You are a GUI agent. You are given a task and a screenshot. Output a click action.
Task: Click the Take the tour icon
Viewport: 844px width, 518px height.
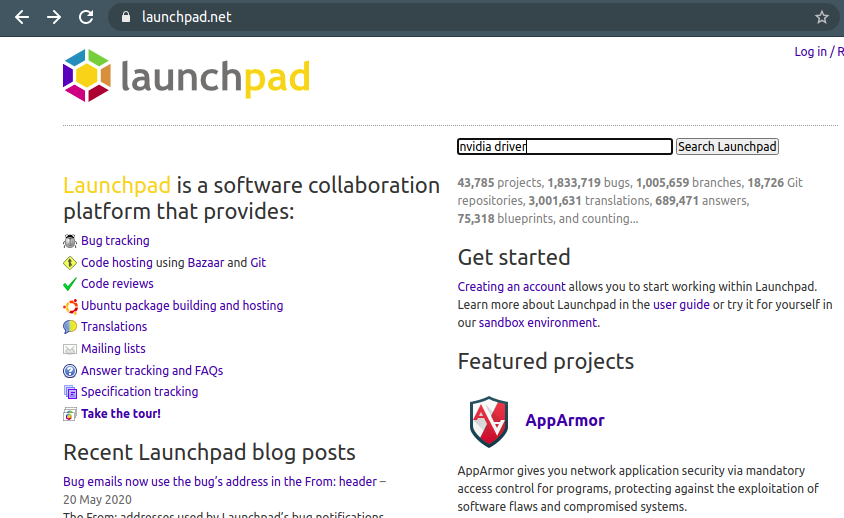pos(70,414)
